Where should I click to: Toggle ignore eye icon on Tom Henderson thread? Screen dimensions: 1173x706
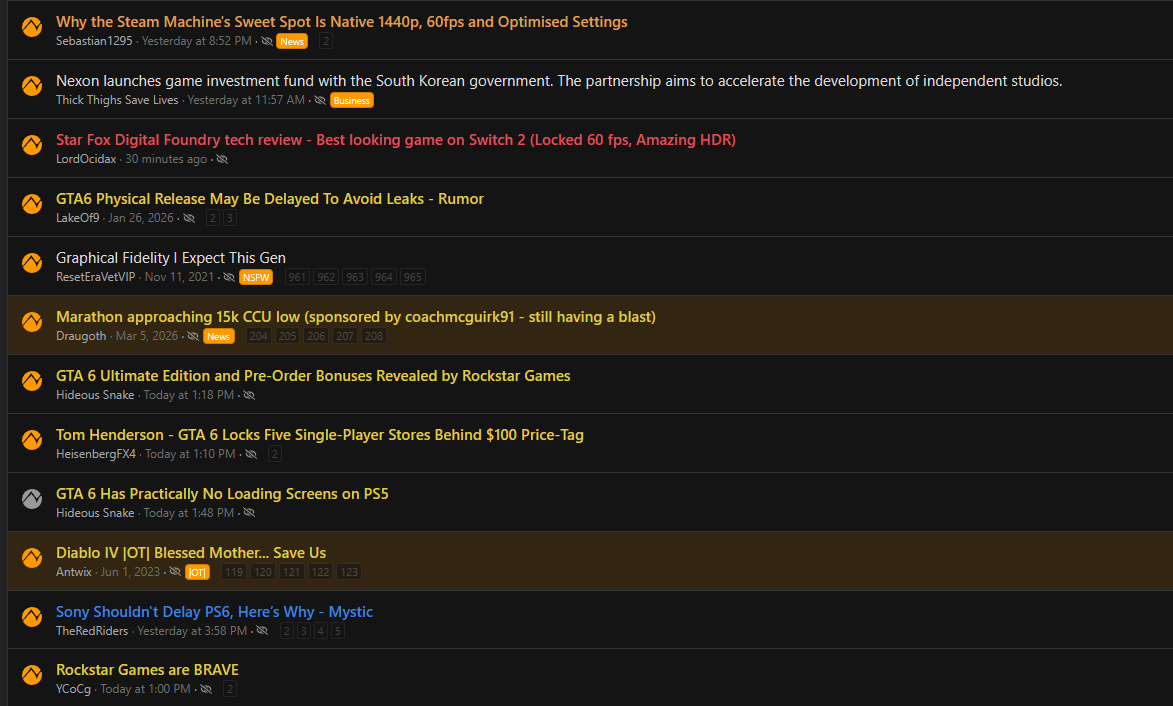click(251, 454)
